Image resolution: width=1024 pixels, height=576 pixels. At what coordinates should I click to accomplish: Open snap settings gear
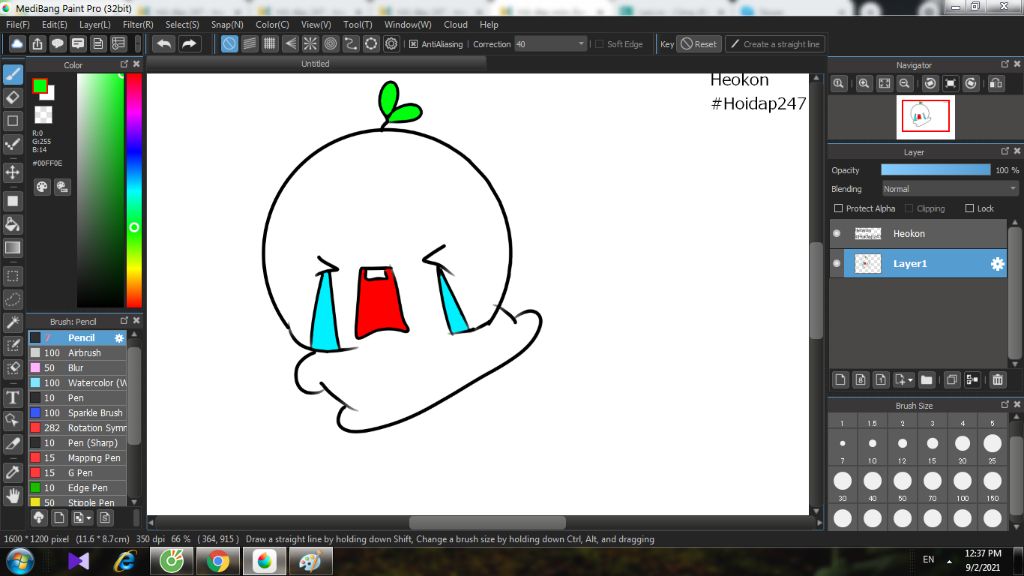point(391,44)
